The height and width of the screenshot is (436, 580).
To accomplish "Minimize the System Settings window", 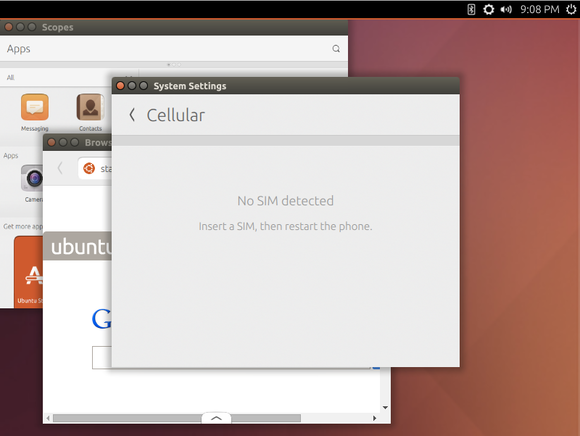I will point(132,86).
